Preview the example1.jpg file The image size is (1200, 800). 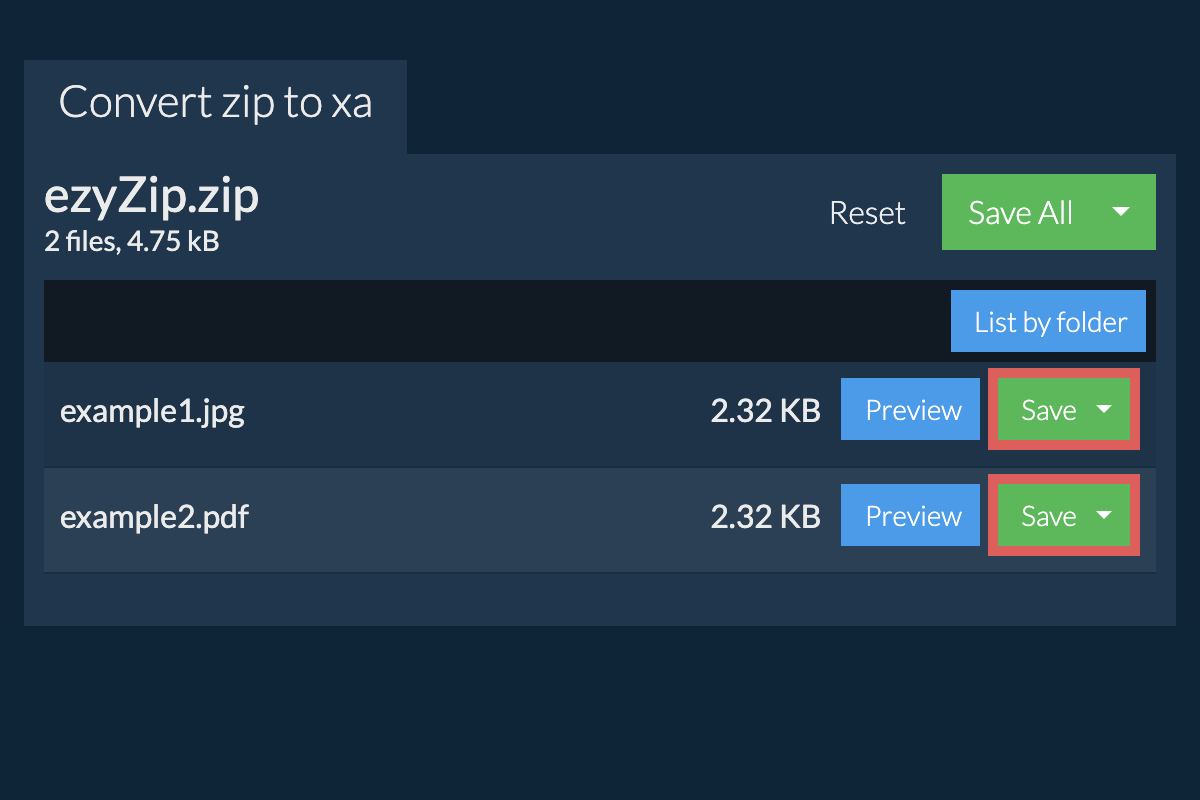point(912,410)
